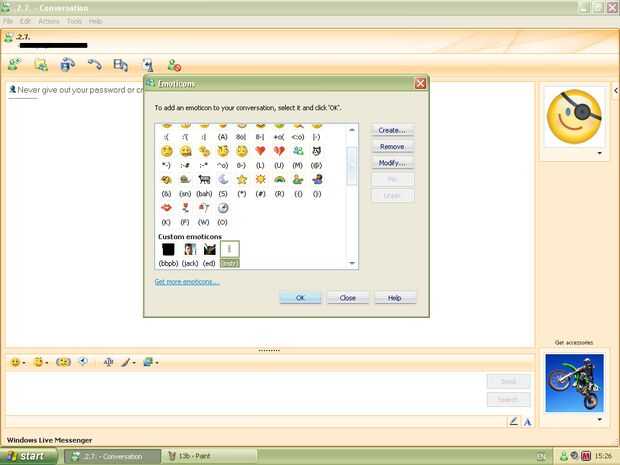The height and width of the screenshot is (465, 620).
Task: Click the Remove button
Action: tap(392, 146)
